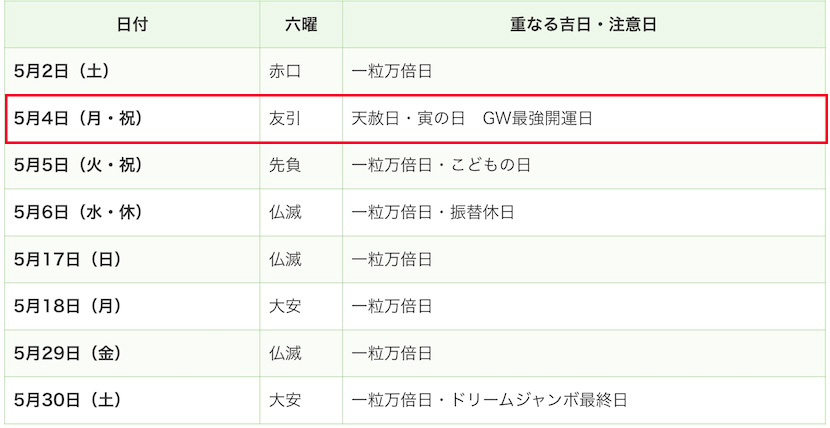Click the 天赦日・寅の日 GW最強開運日 text
Image resolution: width=830 pixels, height=428 pixels.
472,119
